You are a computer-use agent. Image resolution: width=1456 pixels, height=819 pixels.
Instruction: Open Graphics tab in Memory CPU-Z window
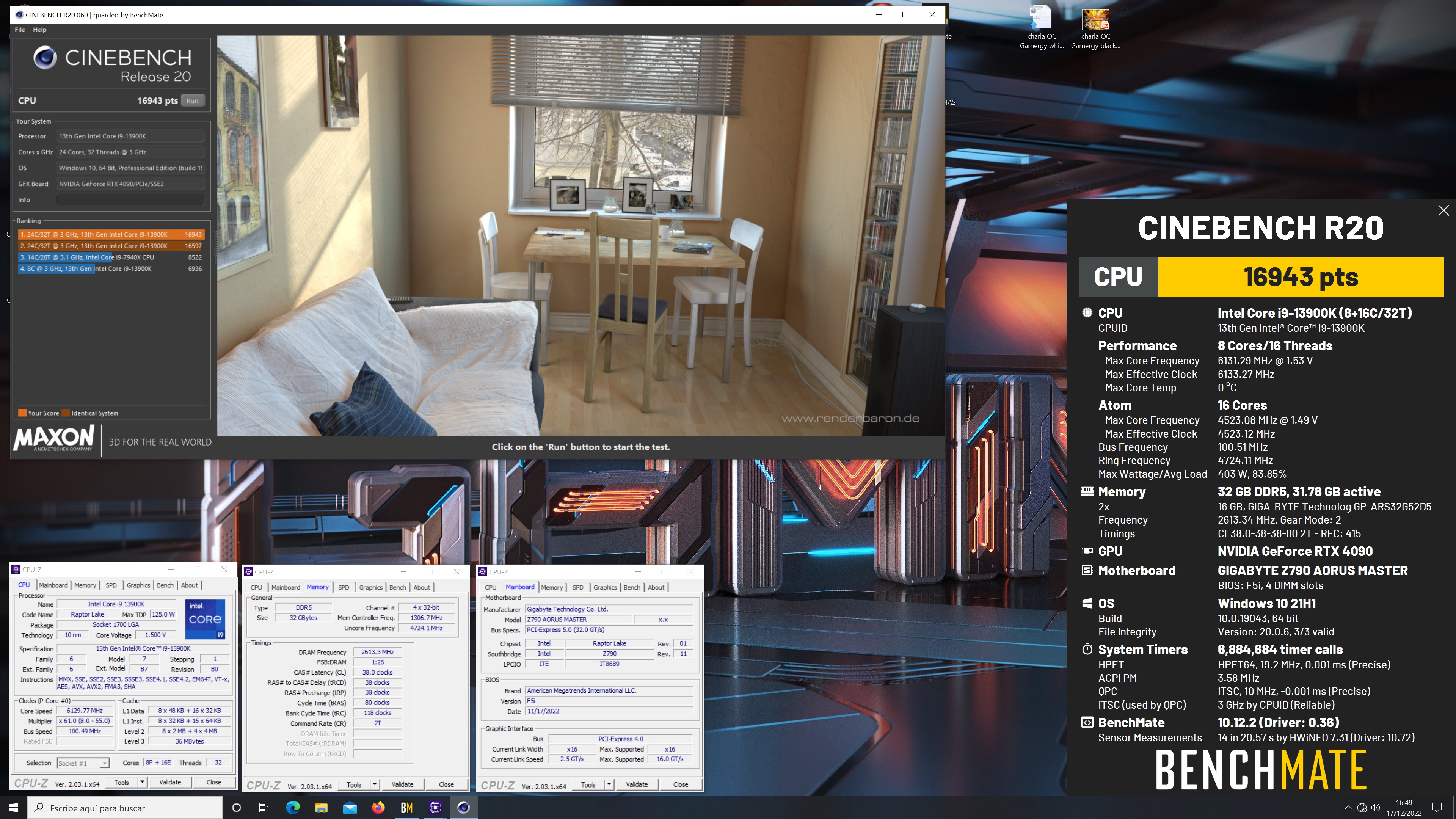(x=371, y=587)
